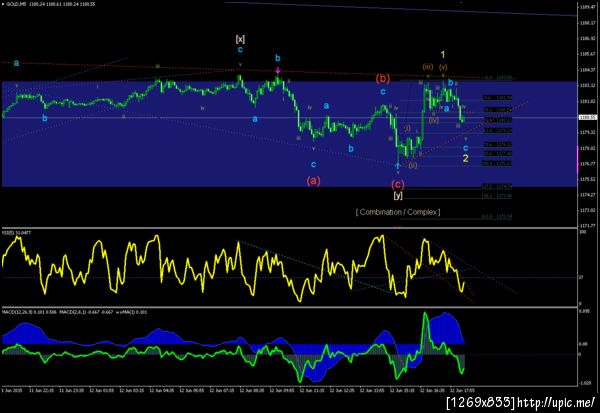600x413 pixels.
Task: Select the [ Combination / Complex ] text label
Action: coord(398,212)
